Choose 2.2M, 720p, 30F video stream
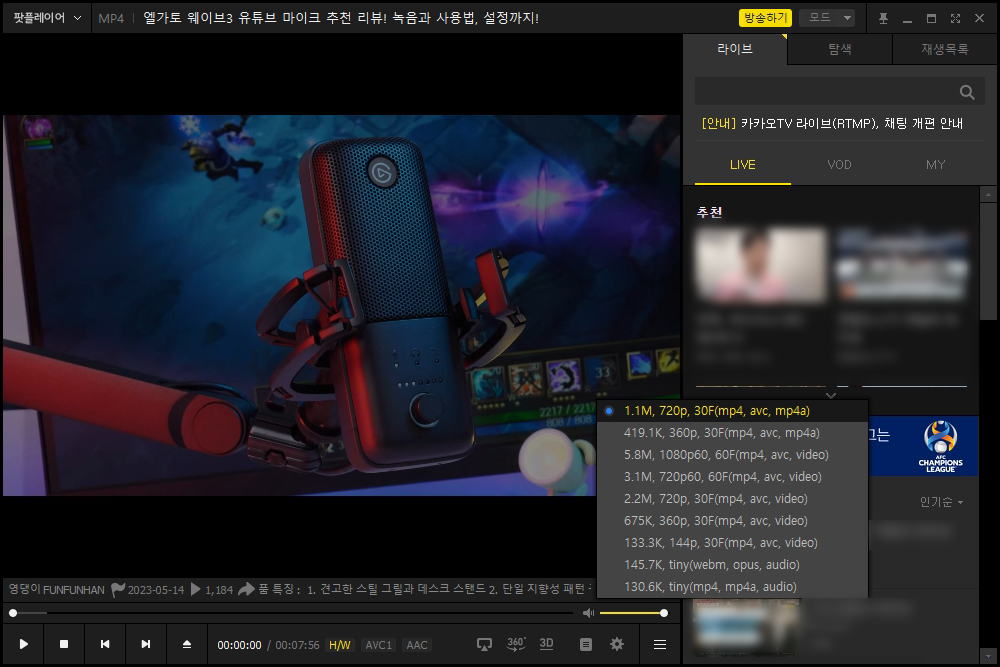This screenshot has height=667, width=1000. [x=732, y=499]
